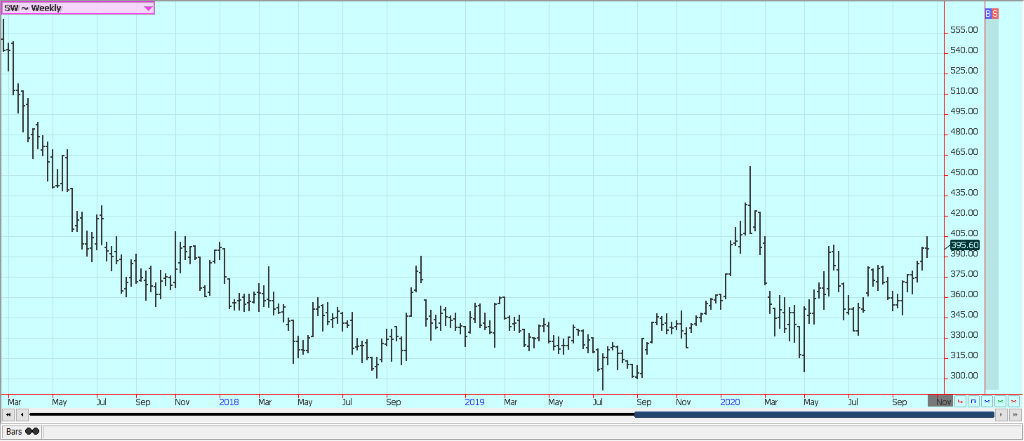Click the 2019 year label on the time axis
Viewport: 1024px width, 441px height.
click(x=475, y=402)
